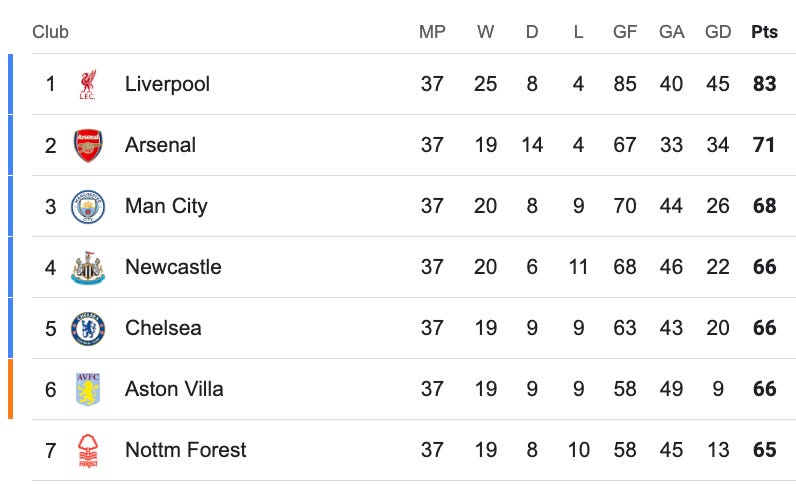Viewport: 796px width, 484px height.
Task: Open the Arsenal team name link
Action: (x=160, y=145)
